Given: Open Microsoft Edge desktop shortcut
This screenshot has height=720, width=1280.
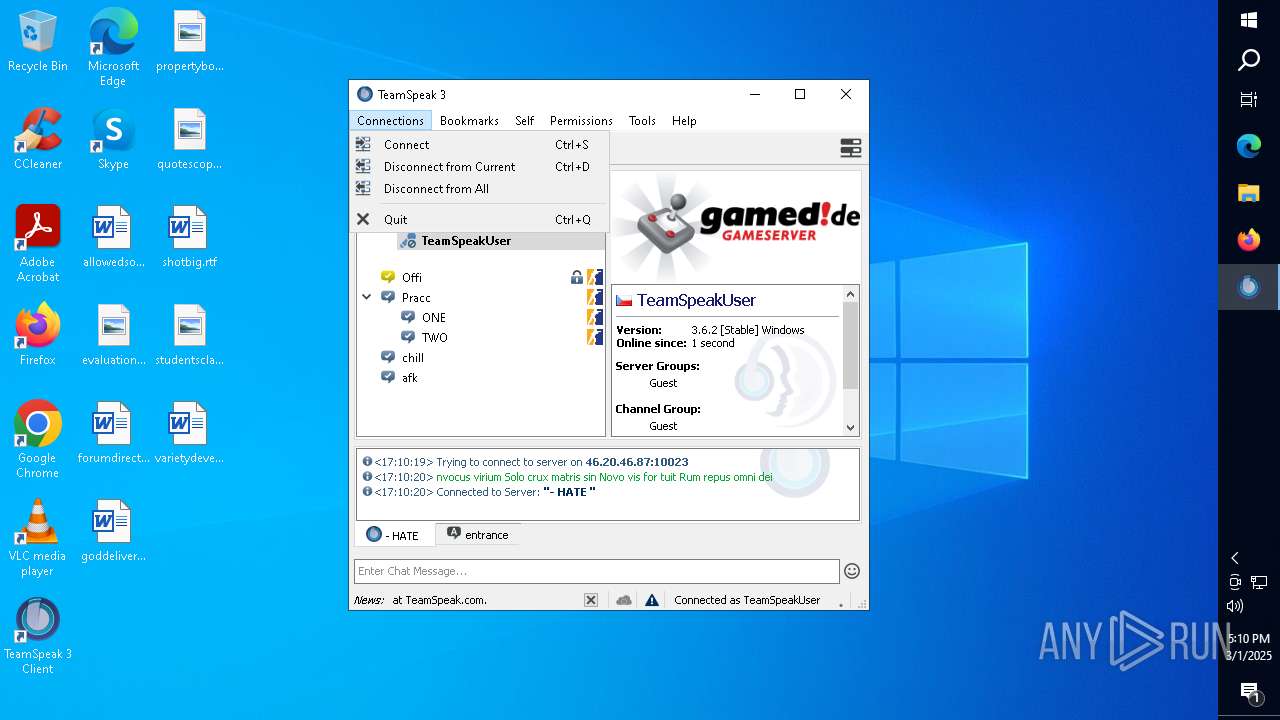Looking at the screenshot, I should pos(113,47).
